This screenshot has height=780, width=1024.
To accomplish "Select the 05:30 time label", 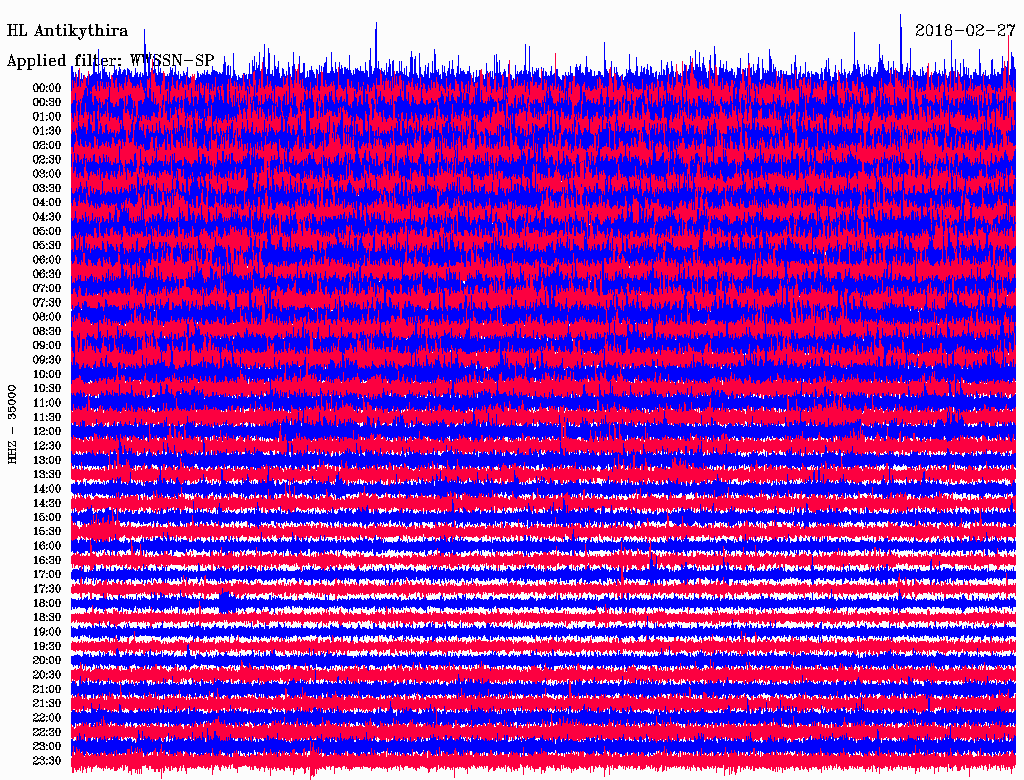I will click(47, 246).
